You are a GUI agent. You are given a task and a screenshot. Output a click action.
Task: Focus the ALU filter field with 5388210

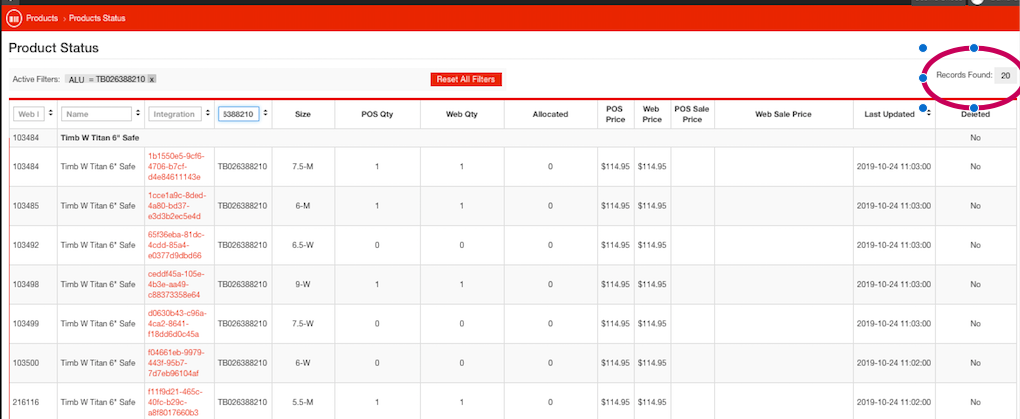point(239,114)
